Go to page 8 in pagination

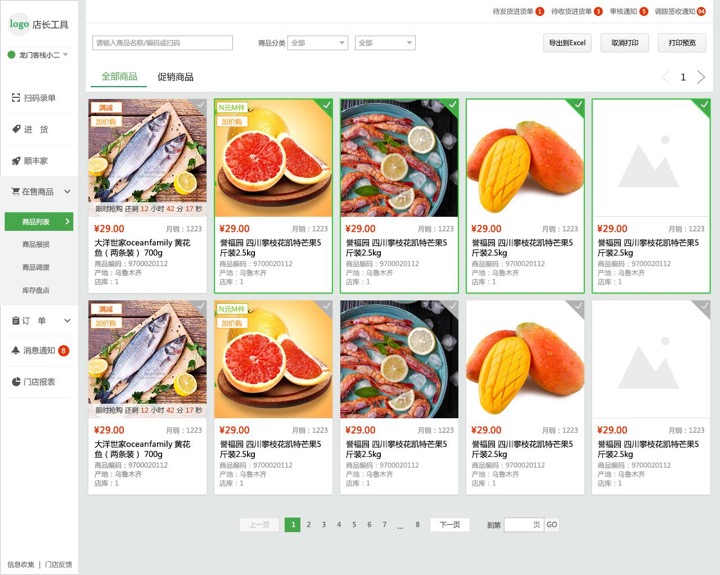(x=417, y=524)
